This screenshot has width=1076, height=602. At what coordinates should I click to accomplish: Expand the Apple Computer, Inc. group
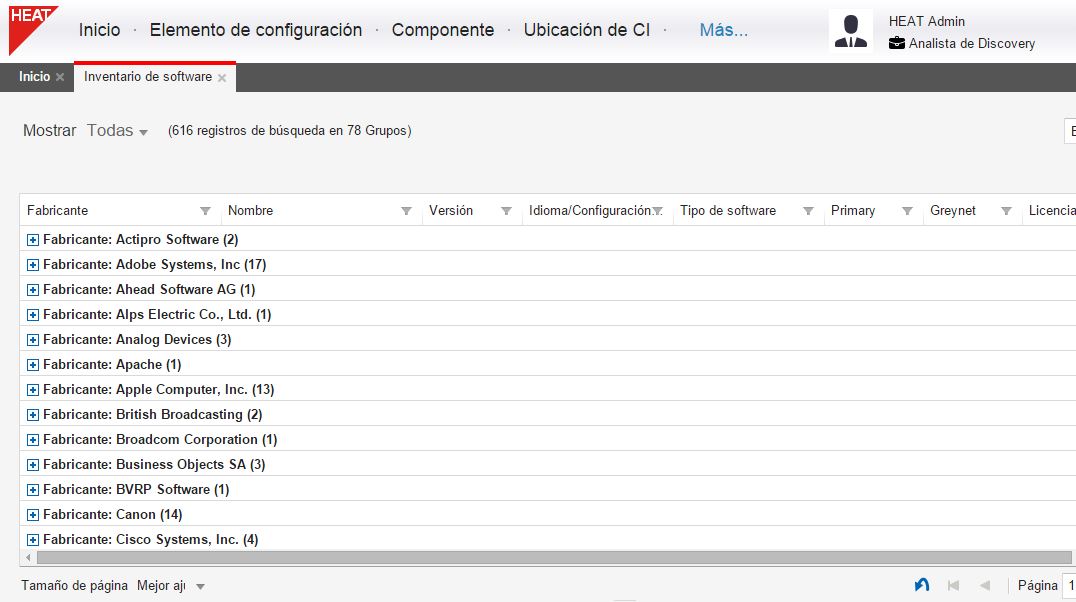tap(32, 390)
